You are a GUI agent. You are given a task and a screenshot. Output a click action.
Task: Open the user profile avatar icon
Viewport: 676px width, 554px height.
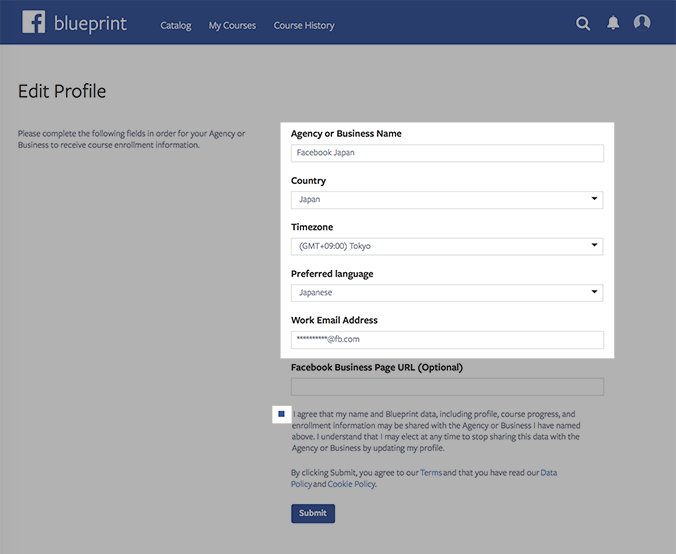[x=642, y=22]
